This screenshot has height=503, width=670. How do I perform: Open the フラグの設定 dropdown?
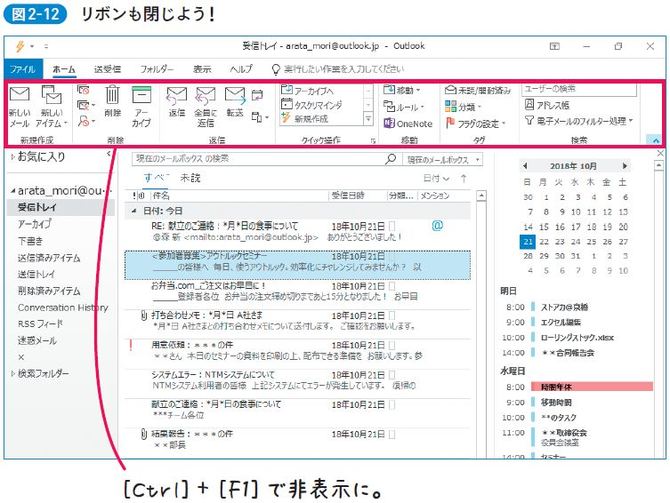pyautogui.click(x=476, y=124)
